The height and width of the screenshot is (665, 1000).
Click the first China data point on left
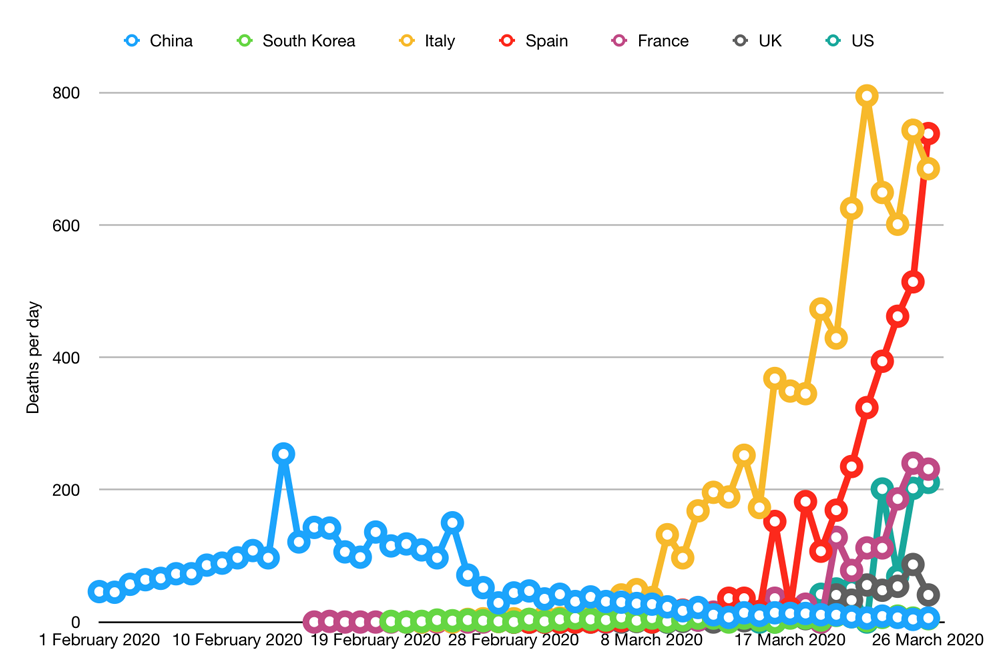pyautogui.click(x=98, y=591)
